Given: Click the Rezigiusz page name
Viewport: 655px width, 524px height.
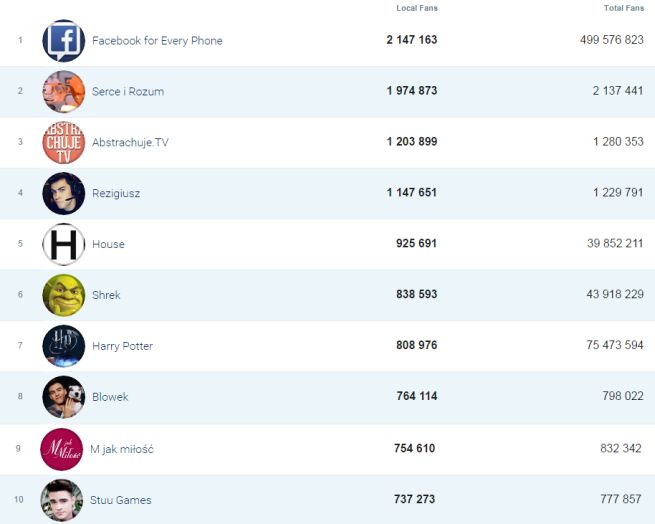Looking at the screenshot, I should 116,194.
